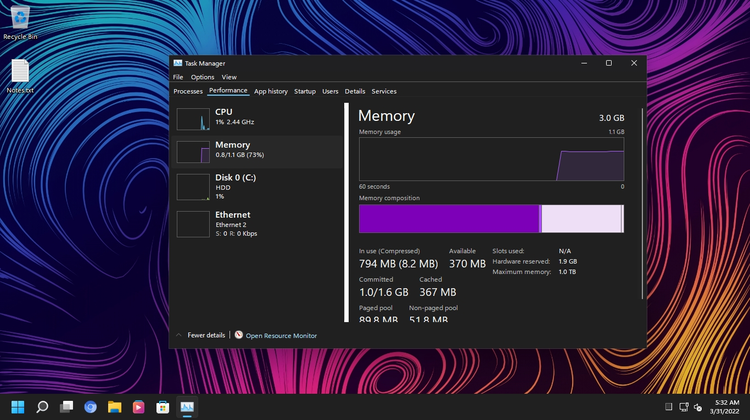Select the Performance tab
Viewport: 750px width, 420px height.
click(x=228, y=90)
